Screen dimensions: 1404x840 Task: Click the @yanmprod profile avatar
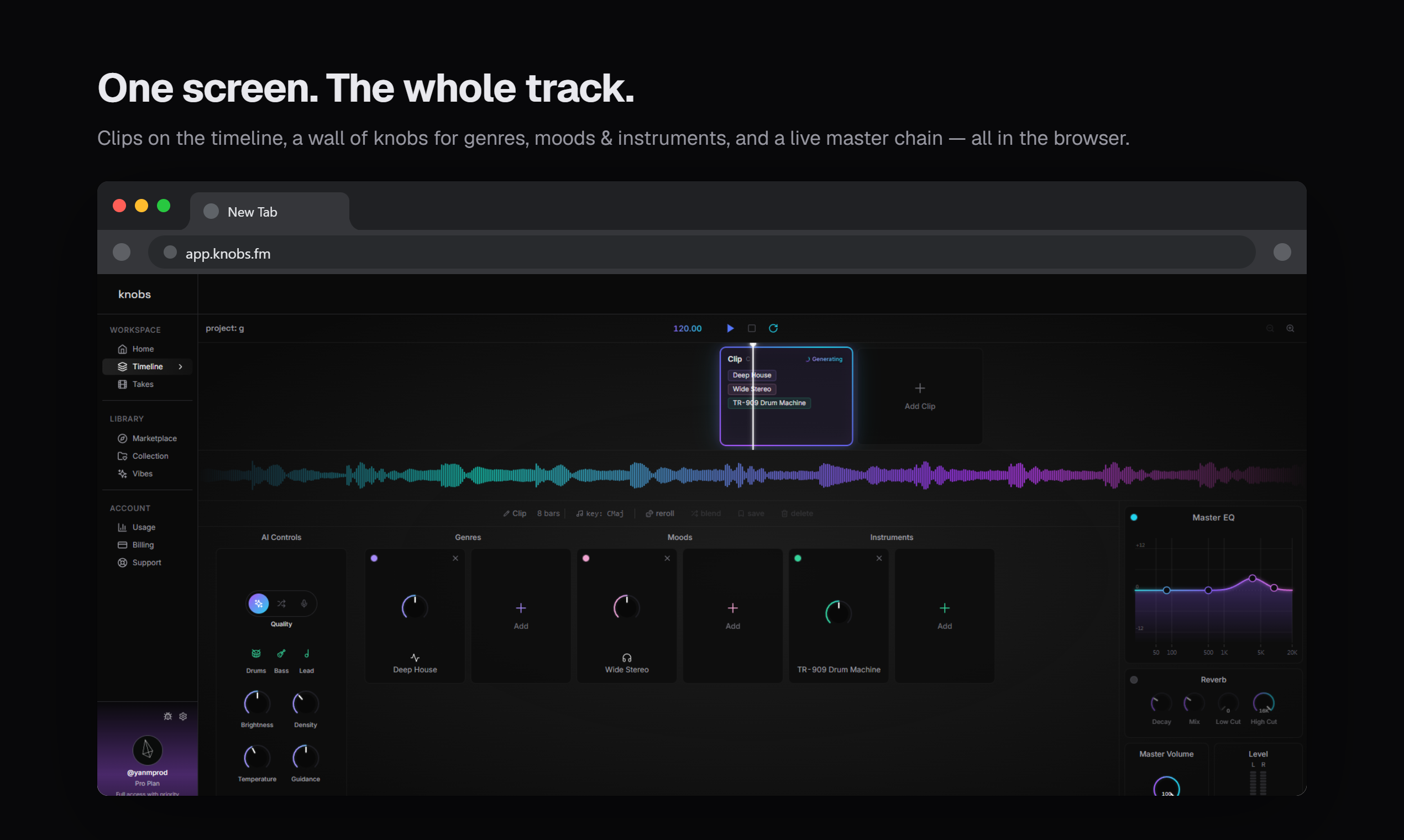tap(147, 750)
